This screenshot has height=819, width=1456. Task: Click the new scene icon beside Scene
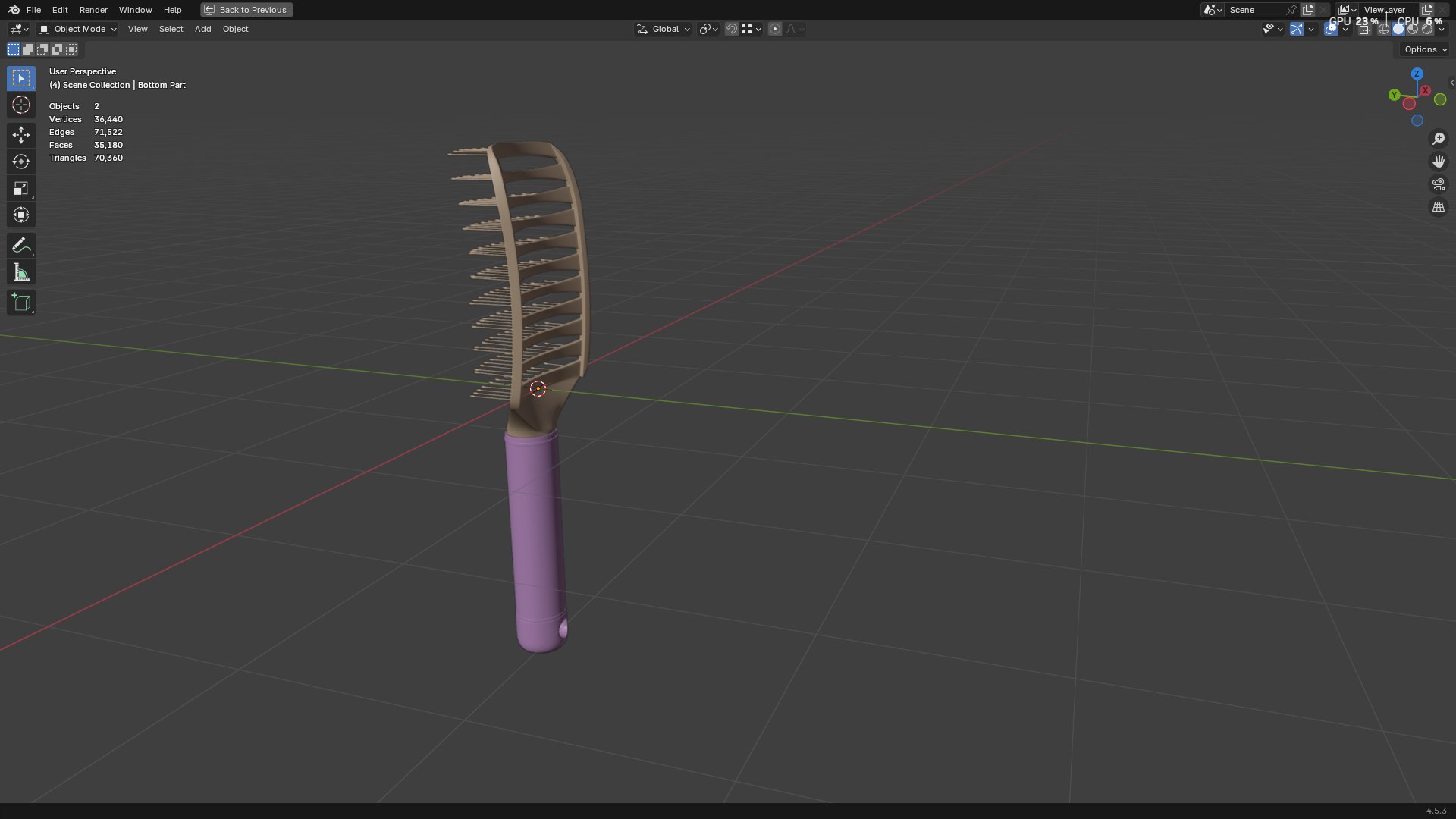[1308, 10]
